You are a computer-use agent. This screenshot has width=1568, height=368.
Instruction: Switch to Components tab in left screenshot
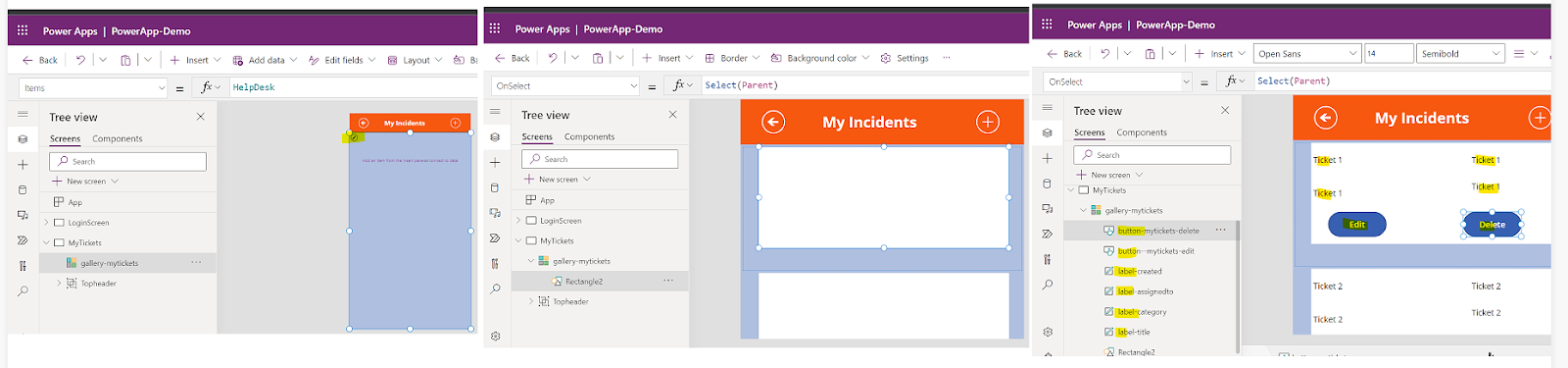pyautogui.click(x=118, y=138)
